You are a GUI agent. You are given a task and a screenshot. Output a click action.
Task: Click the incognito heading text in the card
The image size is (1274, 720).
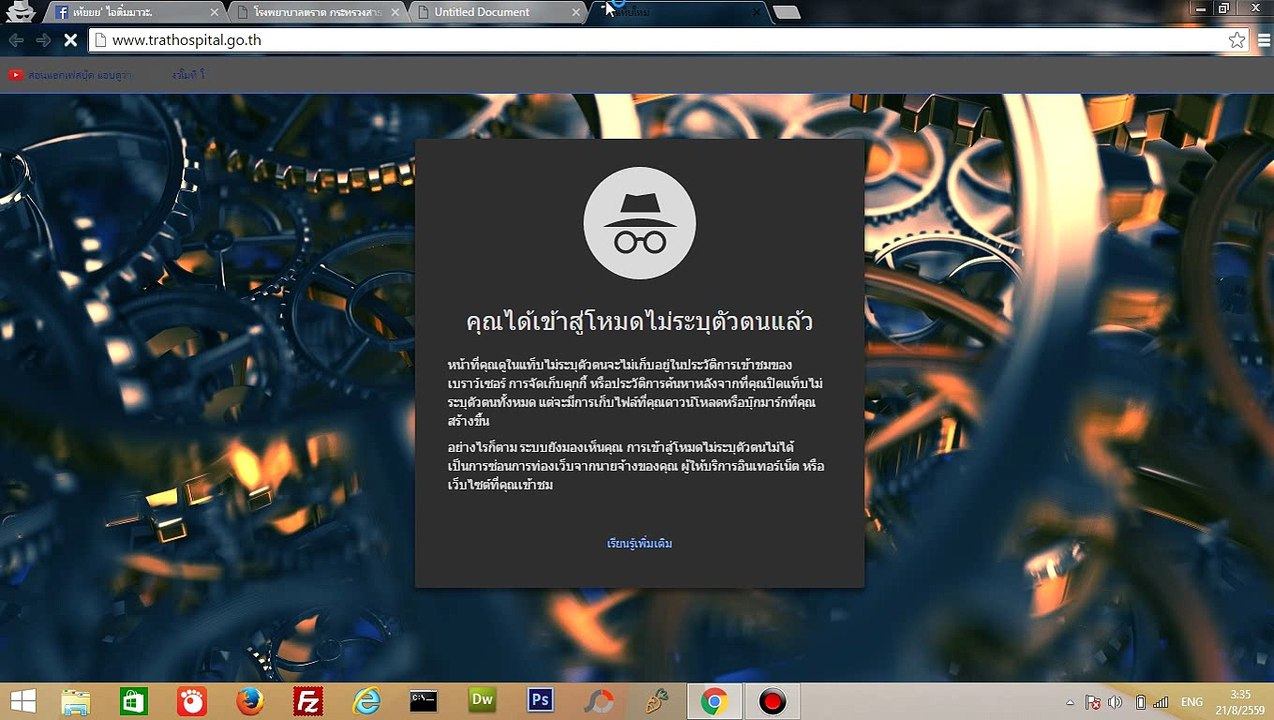click(639, 322)
